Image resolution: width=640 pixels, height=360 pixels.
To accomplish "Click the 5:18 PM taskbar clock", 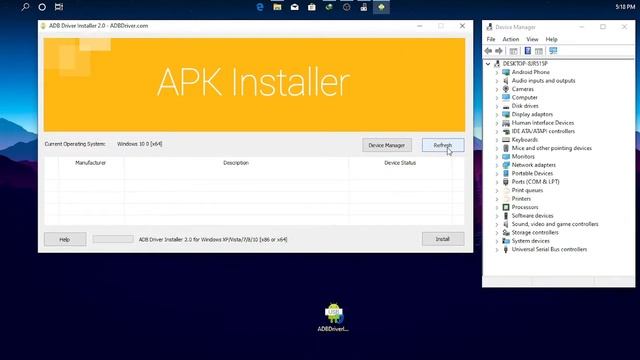I will 625,7.
